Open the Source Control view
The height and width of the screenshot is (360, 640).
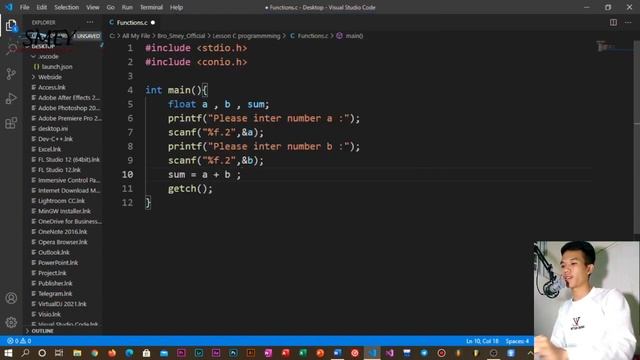click(11, 74)
